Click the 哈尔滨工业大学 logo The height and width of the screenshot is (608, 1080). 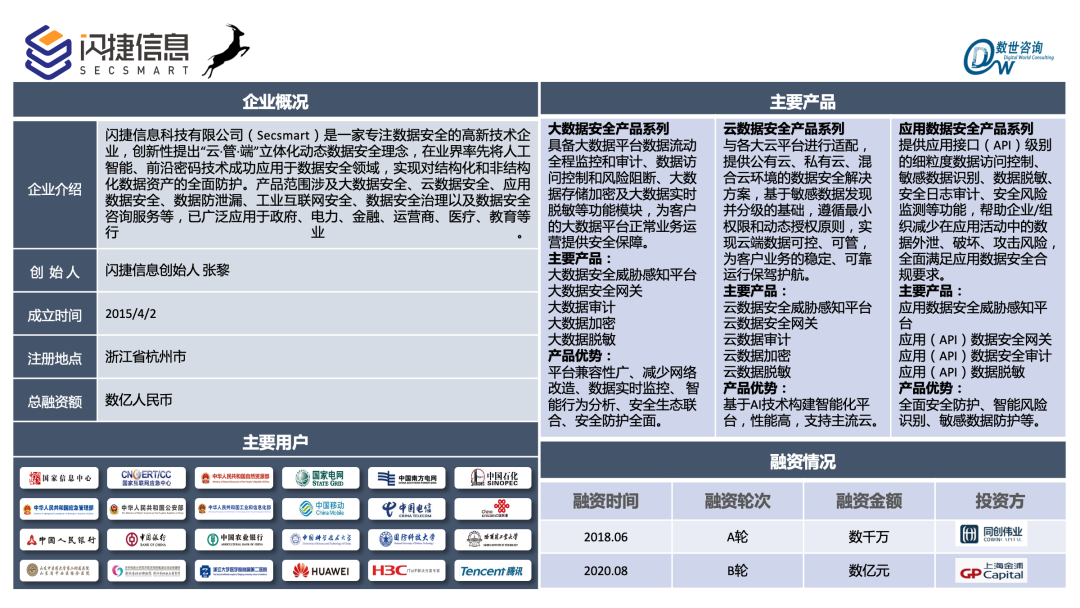(x=493, y=540)
